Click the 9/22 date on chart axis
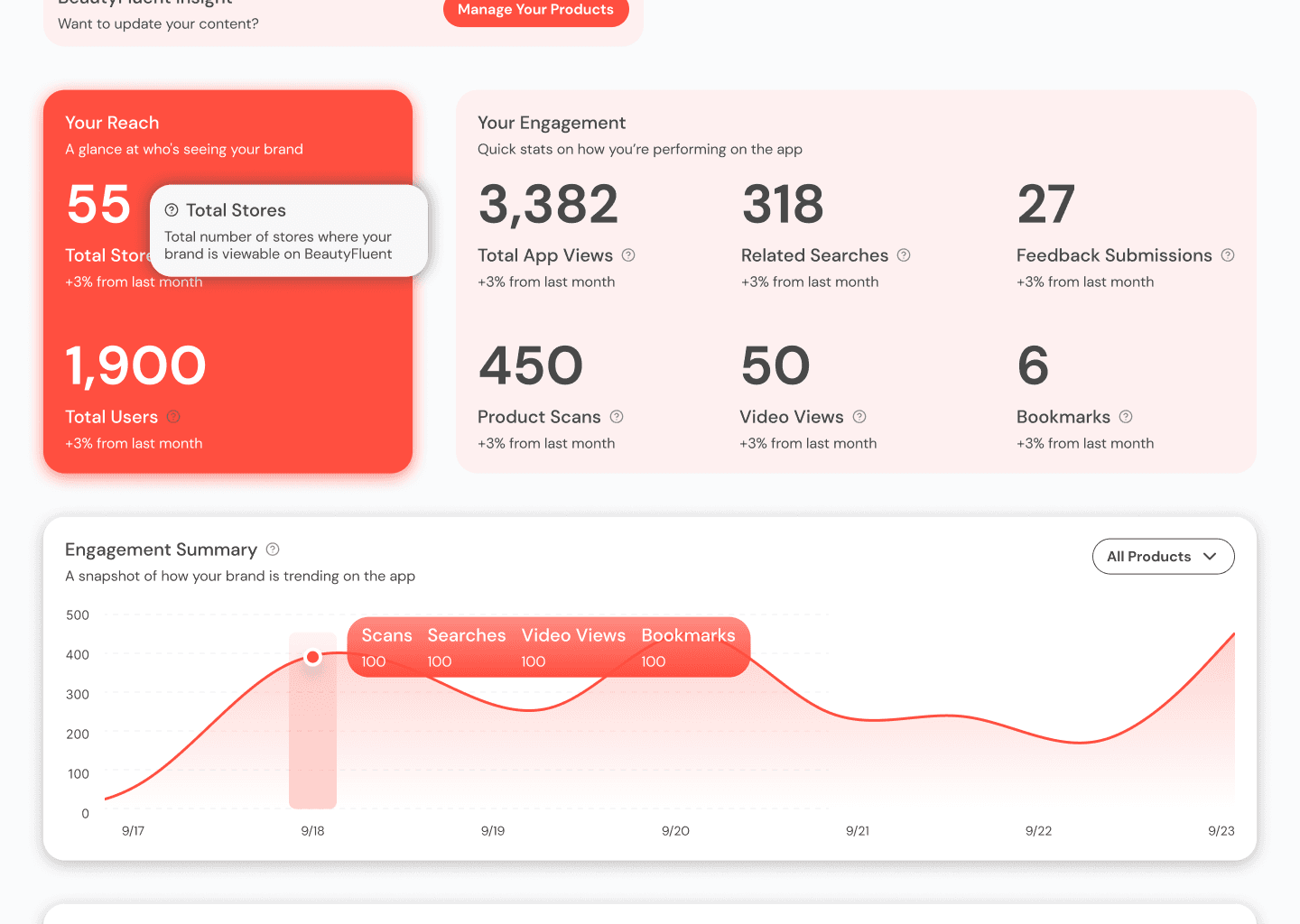Image resolution: width=1300 pixels, height=924 pixels. [x=1038, y=831]
